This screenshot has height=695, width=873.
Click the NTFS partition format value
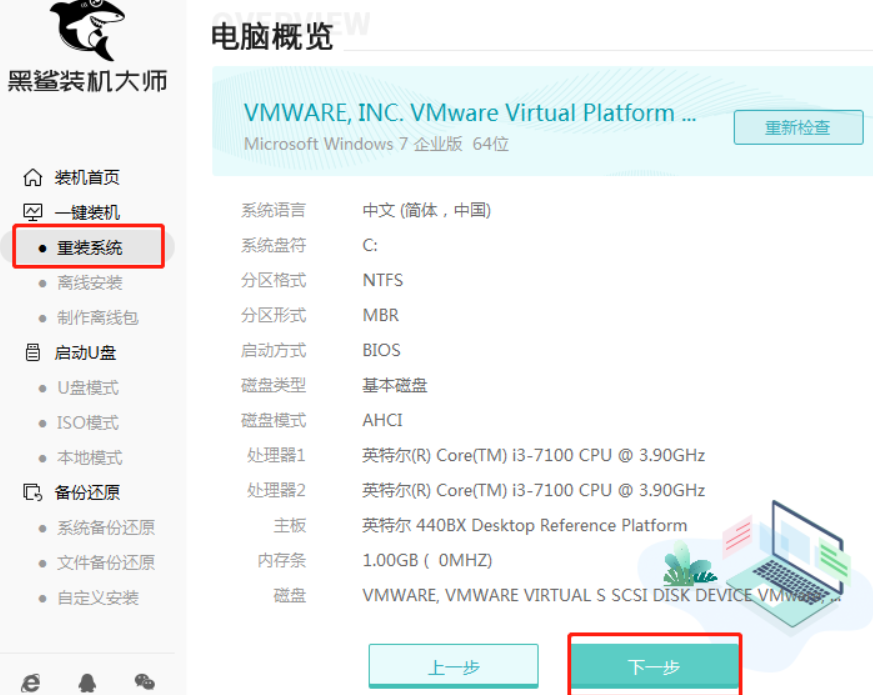(382, 280)
